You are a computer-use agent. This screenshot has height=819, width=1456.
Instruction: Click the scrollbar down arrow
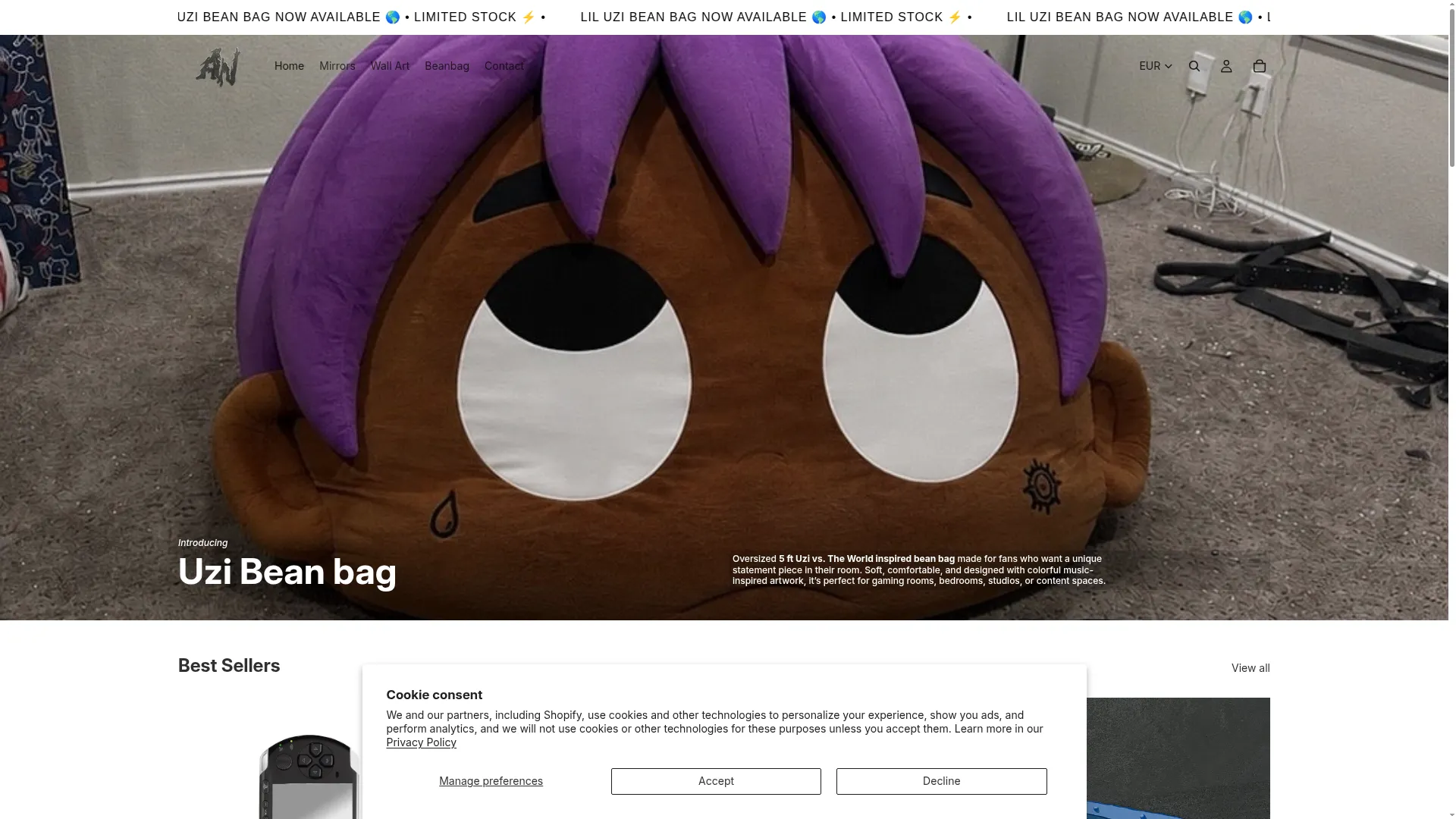(1451, 814)
